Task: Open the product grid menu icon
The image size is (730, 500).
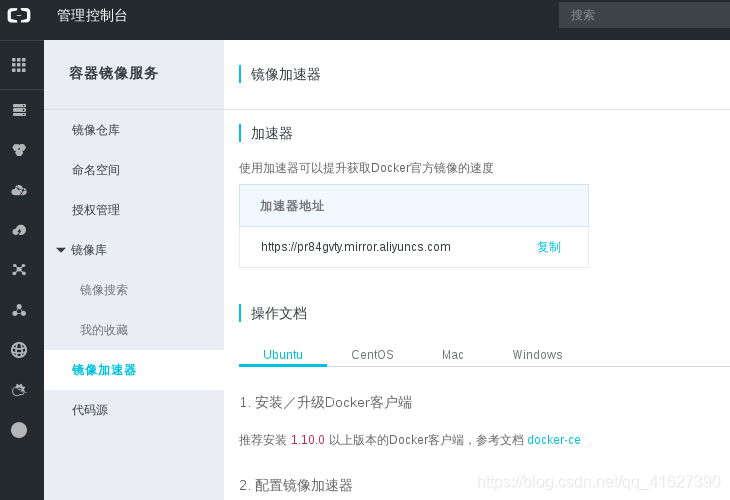Action: pos(19,65)
